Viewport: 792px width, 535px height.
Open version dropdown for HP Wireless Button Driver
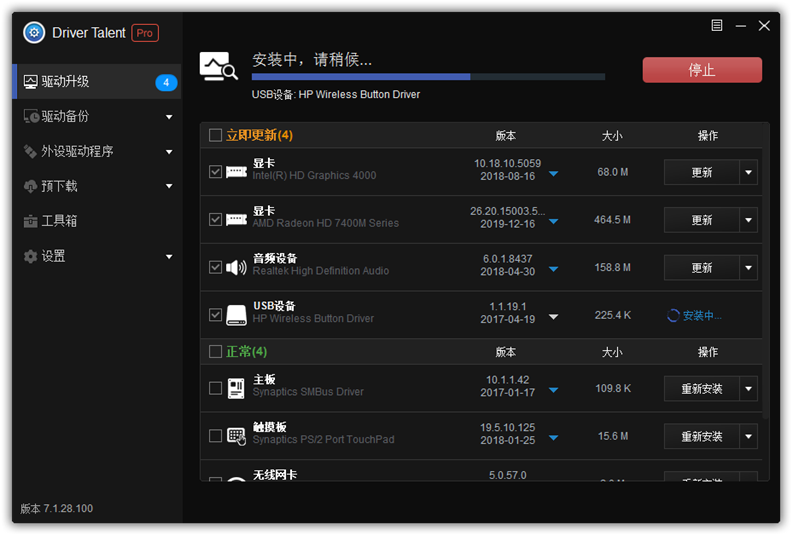point(554,317)
